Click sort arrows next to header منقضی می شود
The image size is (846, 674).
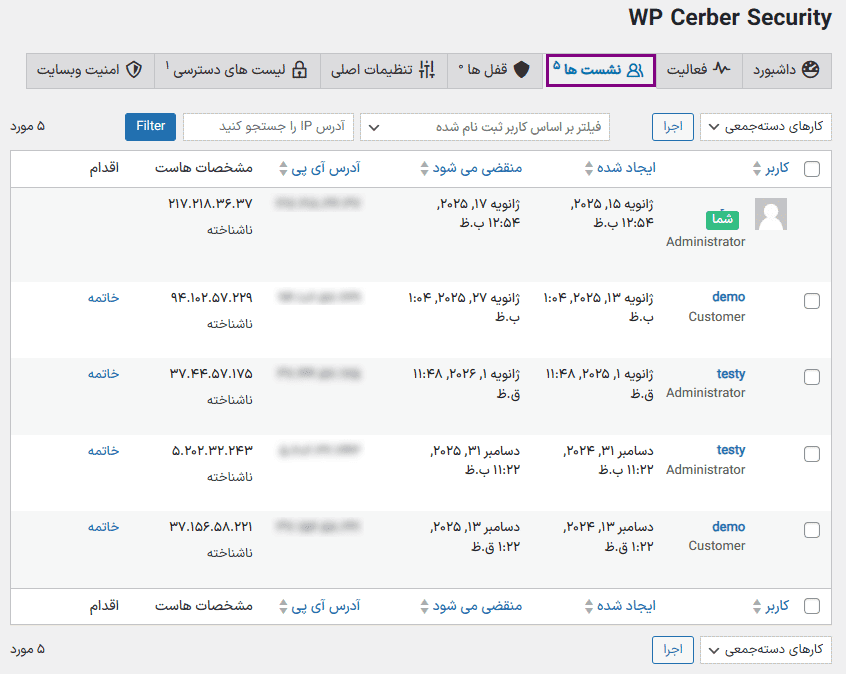click(x=424, y=168)
